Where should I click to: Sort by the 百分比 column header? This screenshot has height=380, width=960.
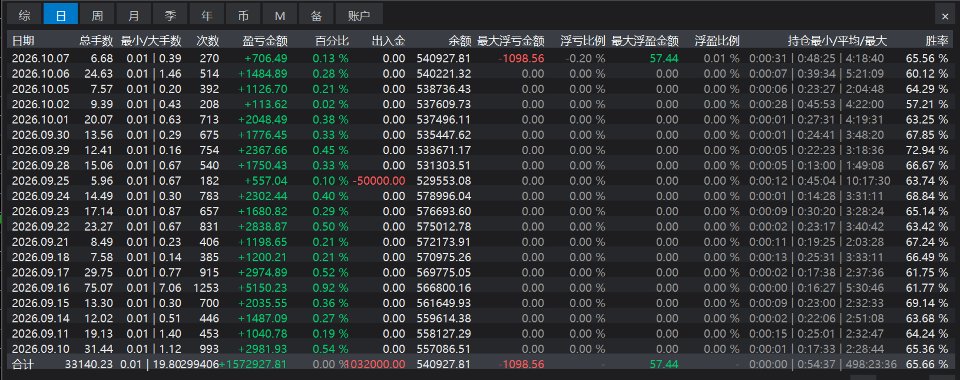(x=332, y=41)
